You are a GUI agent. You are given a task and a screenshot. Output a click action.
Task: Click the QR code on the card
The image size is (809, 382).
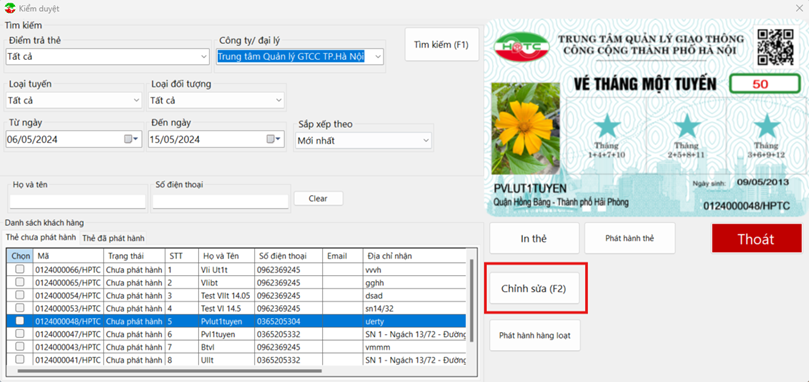[x=774, y=47]
